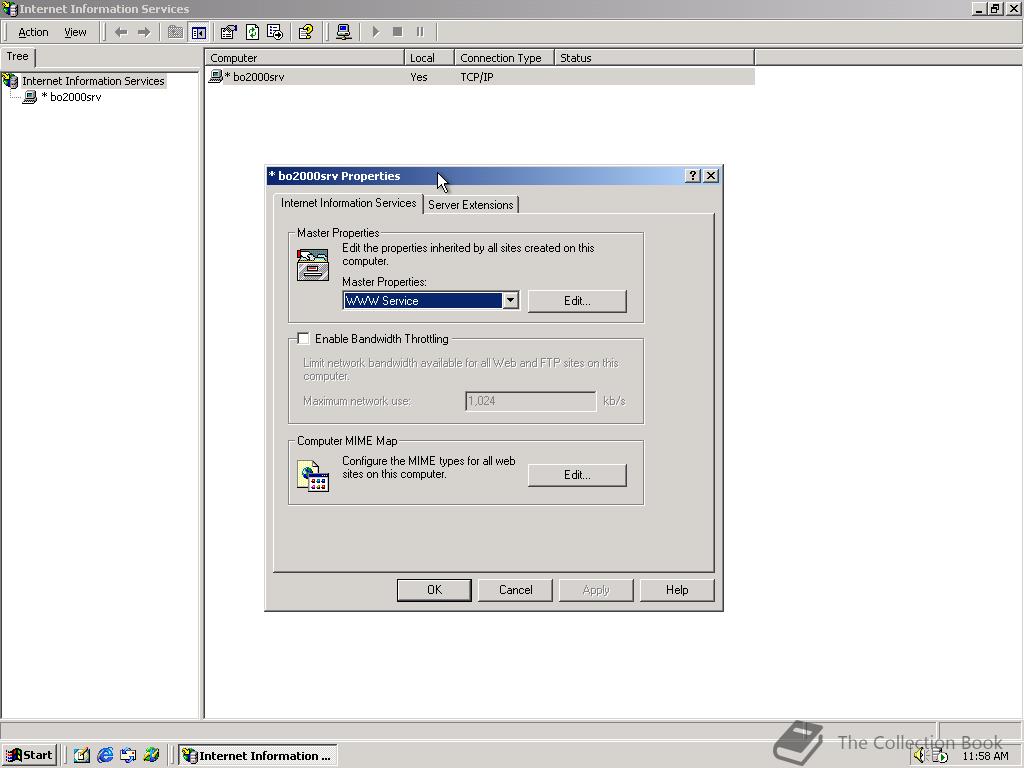Toggle the Show/Hide Console Tree icon
The width and height of the screenshot is (1024, 768).
click(199, 32)
